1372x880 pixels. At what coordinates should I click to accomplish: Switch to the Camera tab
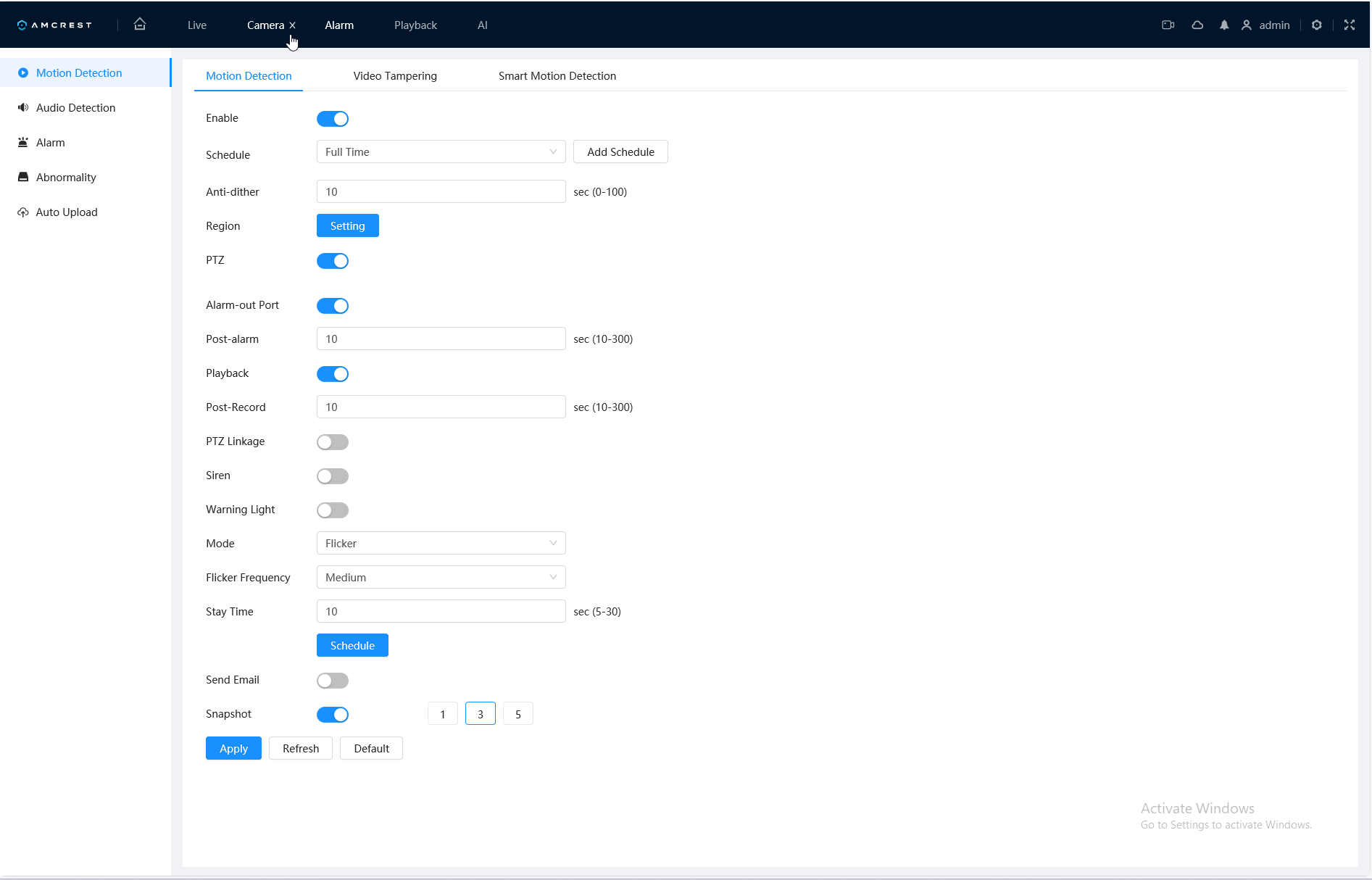point(265,25)
